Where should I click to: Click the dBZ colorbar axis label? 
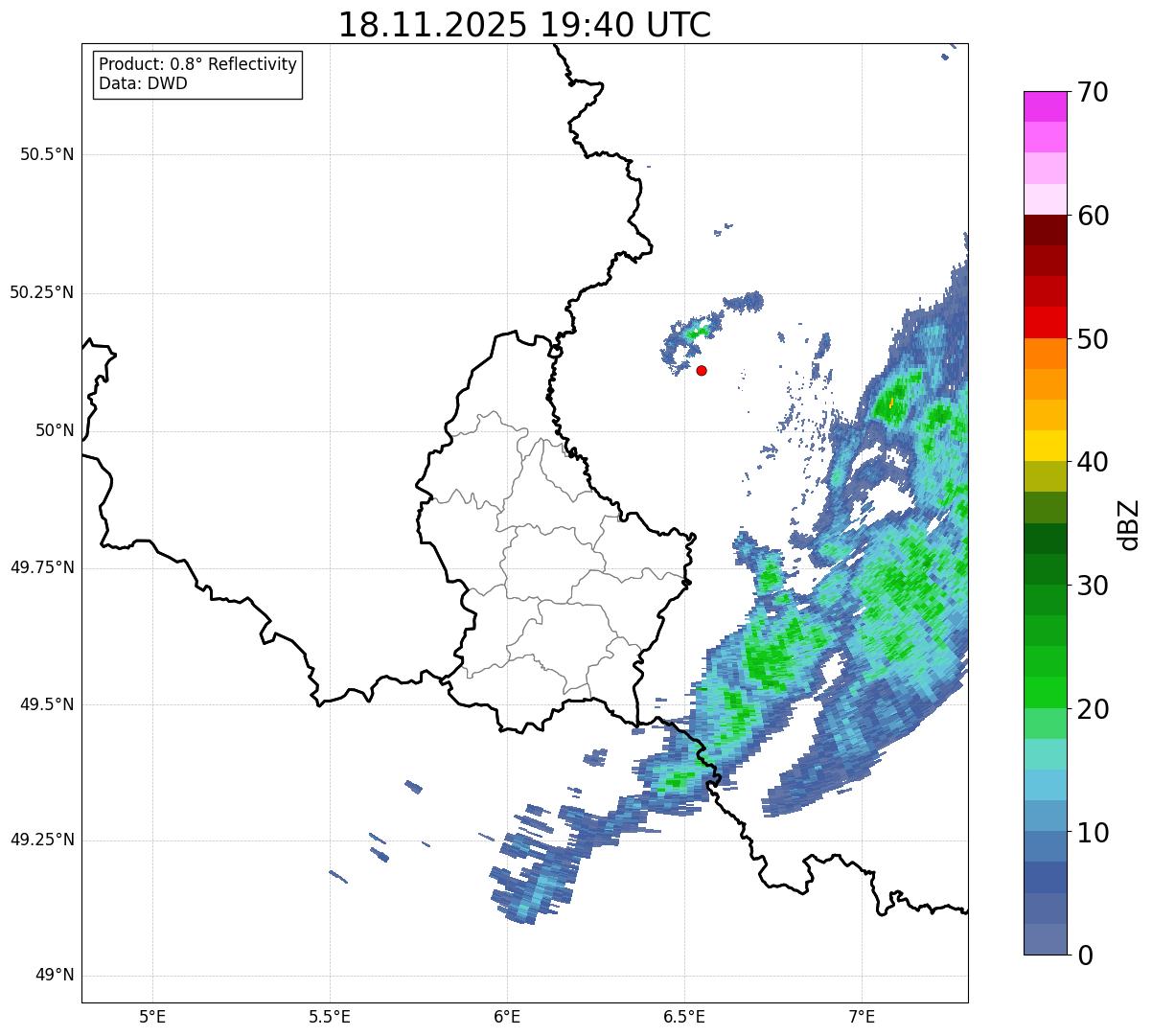tap(1128, 523)
